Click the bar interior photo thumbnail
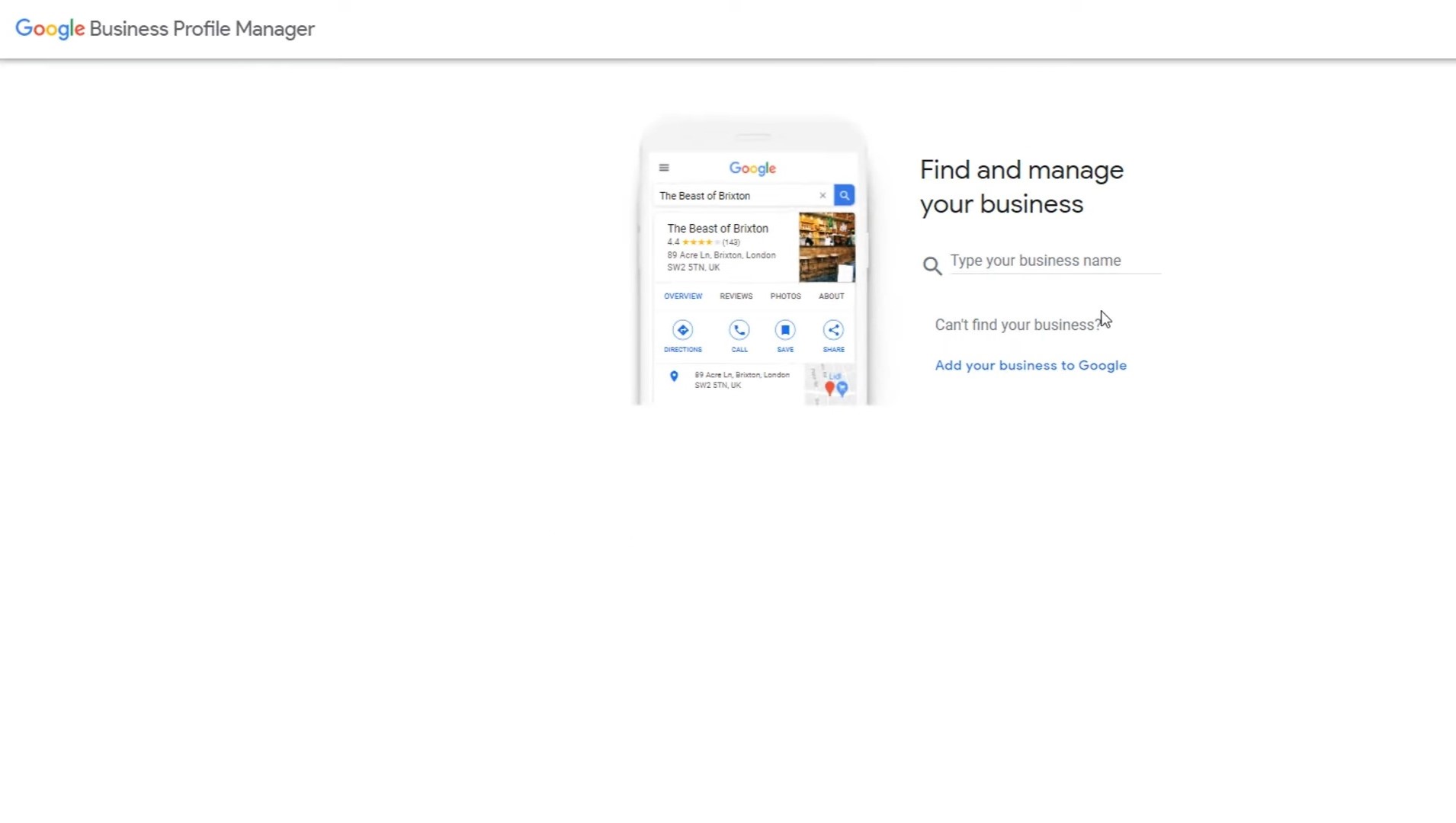Image resolution: width=1456 pixels, height=823 pixels. pyautogui.click(x=826, y=247)
